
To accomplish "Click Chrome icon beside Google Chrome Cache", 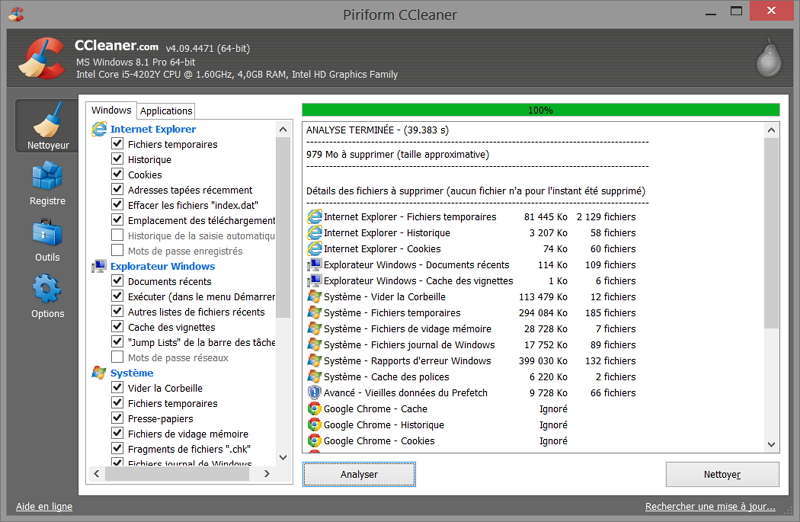I will tap(314, 409).
